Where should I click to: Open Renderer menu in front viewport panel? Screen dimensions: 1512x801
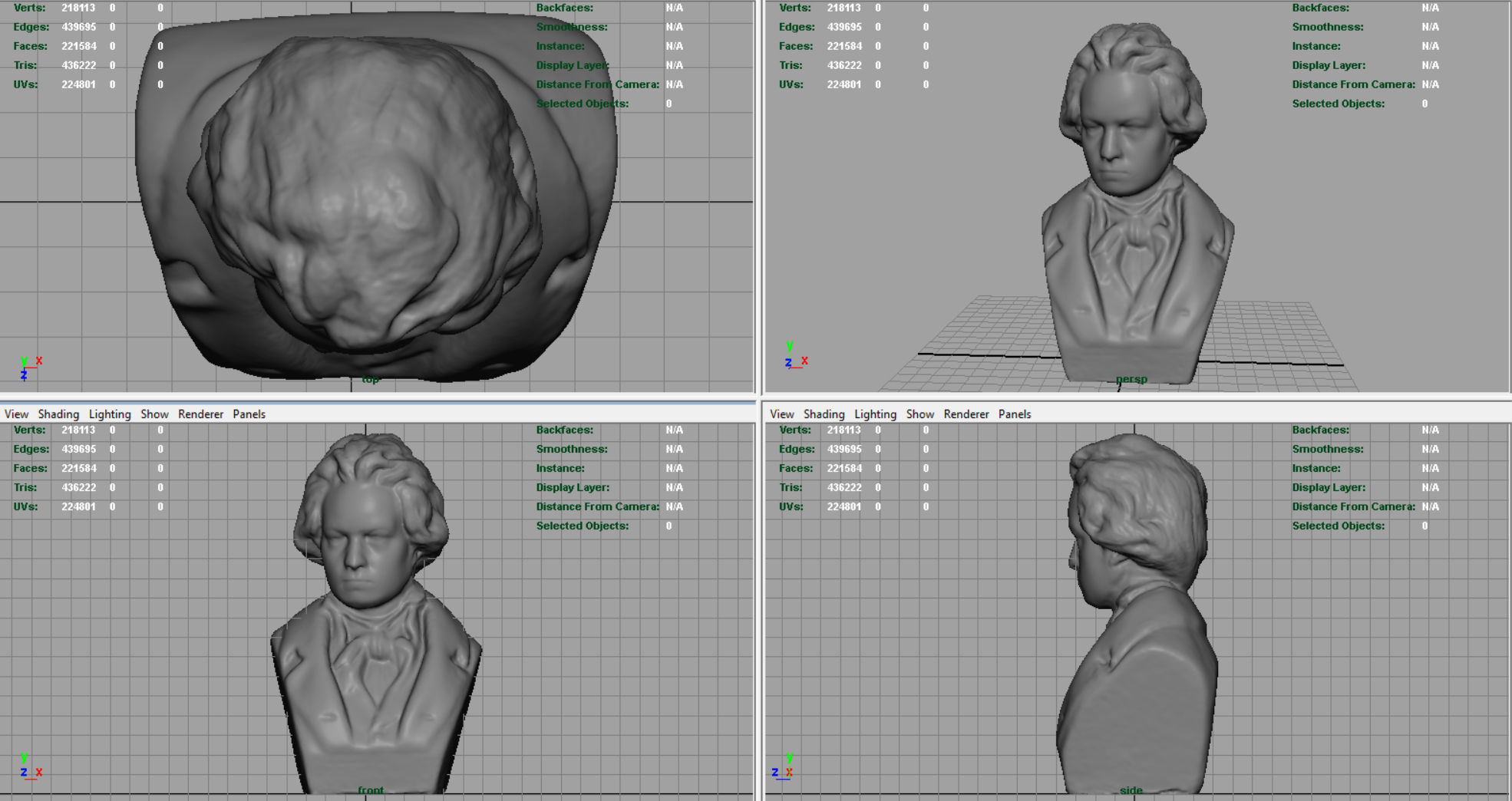[x=200, y=414]
